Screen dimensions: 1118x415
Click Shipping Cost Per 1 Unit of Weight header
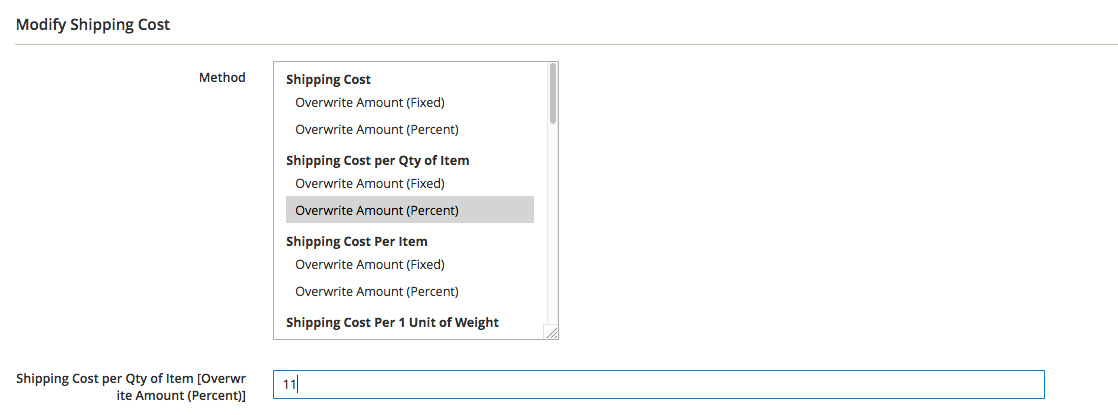tap(392, 322)
